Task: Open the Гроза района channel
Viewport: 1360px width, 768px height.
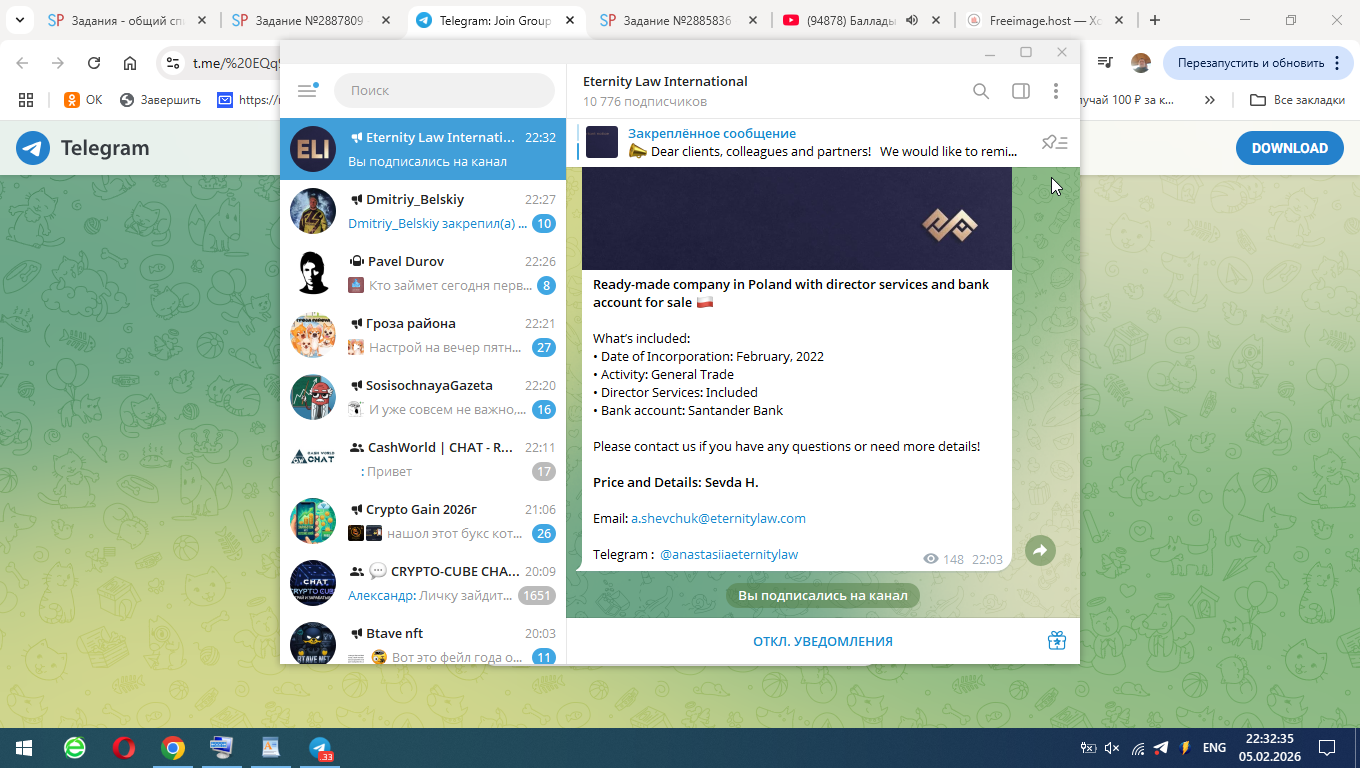Action: [423, 335]
